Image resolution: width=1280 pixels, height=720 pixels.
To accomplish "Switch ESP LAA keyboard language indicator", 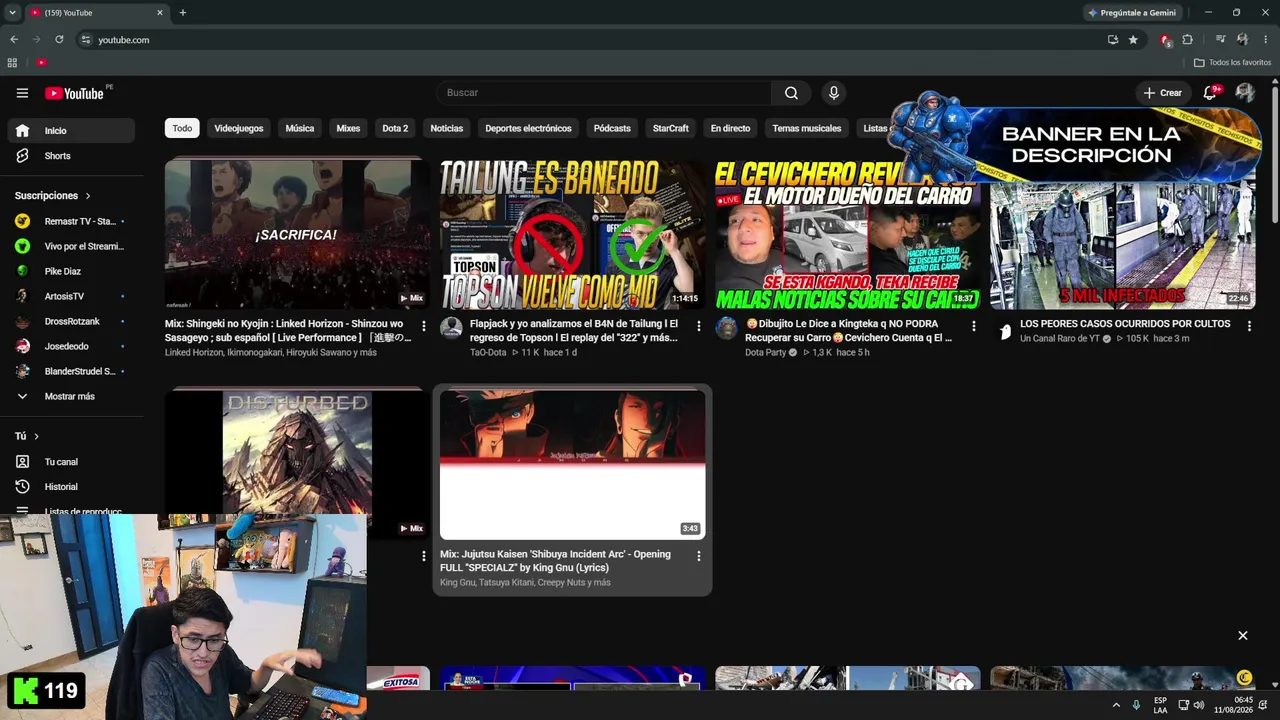I will 1160,705.
